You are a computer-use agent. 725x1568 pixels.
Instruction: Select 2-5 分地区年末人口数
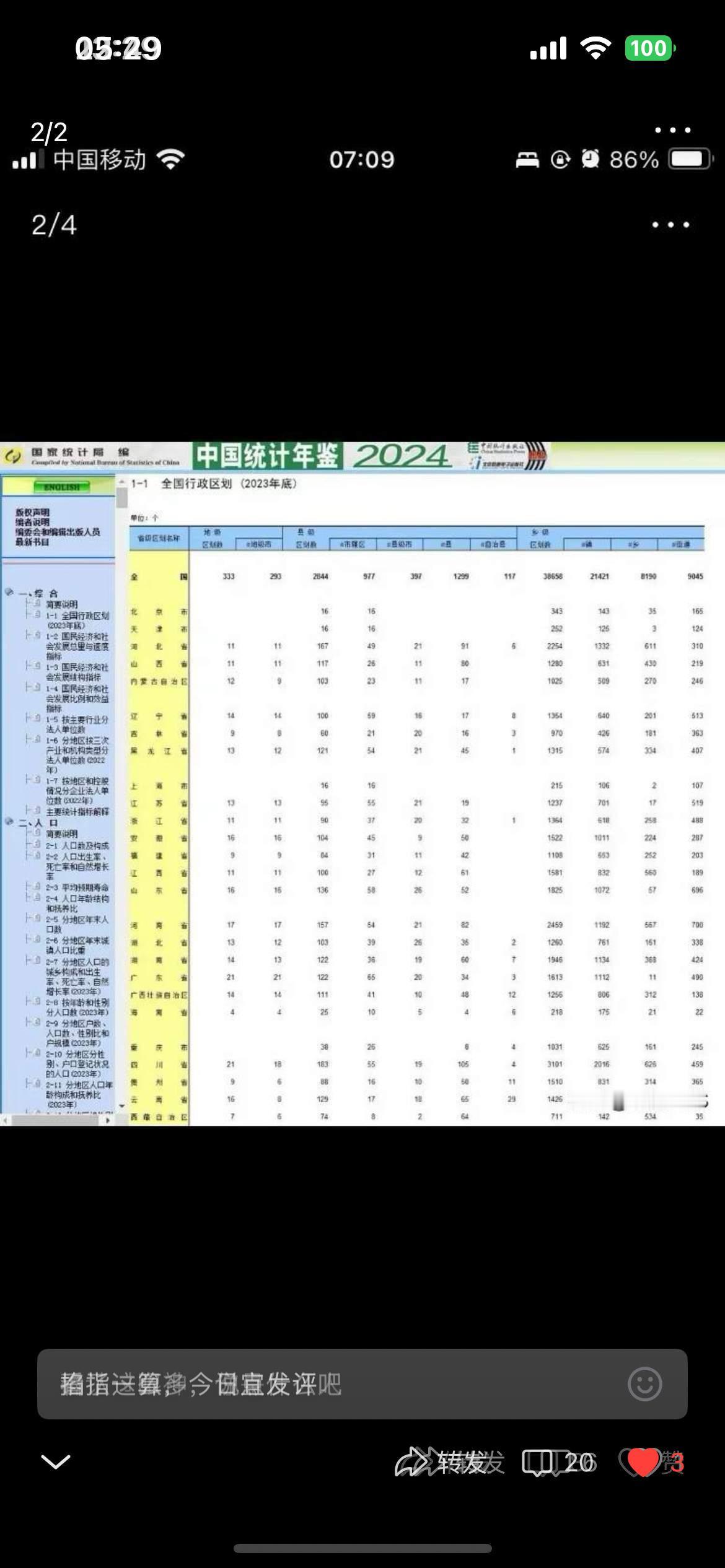click(78, 924)
